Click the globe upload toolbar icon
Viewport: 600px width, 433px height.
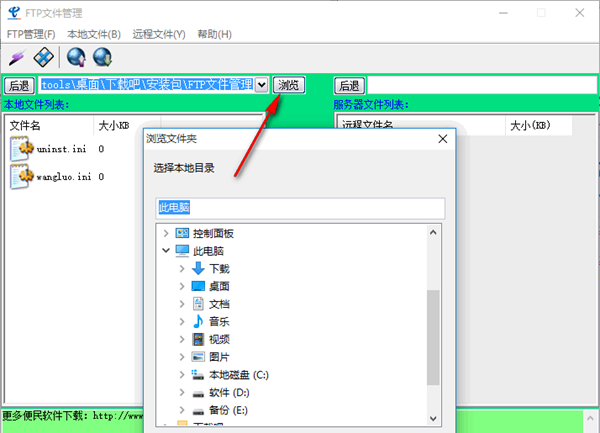point(77,57)
